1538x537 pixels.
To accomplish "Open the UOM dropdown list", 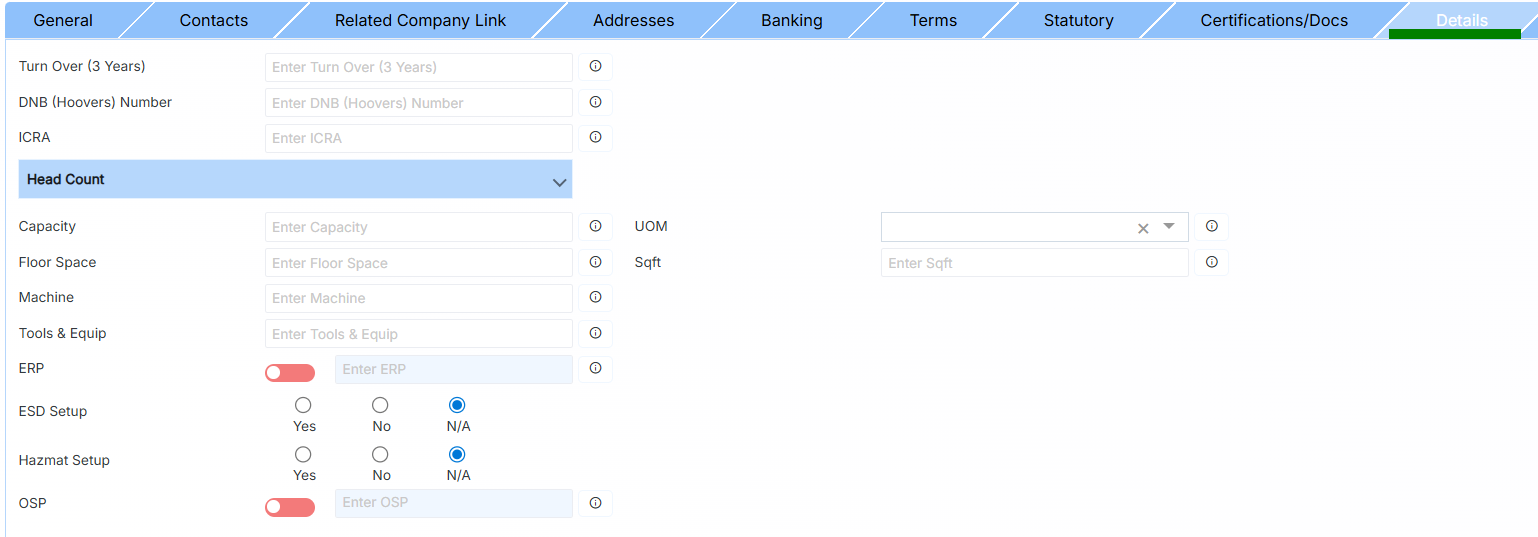I will [1168, 227].
